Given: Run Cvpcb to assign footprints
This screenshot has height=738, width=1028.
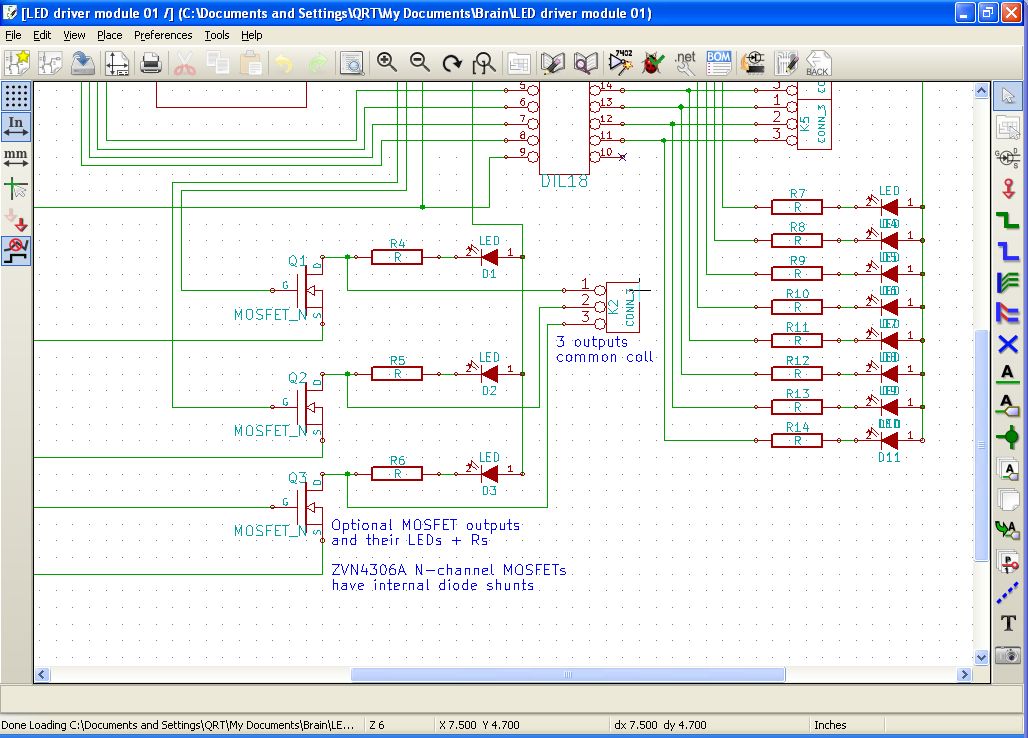Looking at the screenshot, I should 753,63.
